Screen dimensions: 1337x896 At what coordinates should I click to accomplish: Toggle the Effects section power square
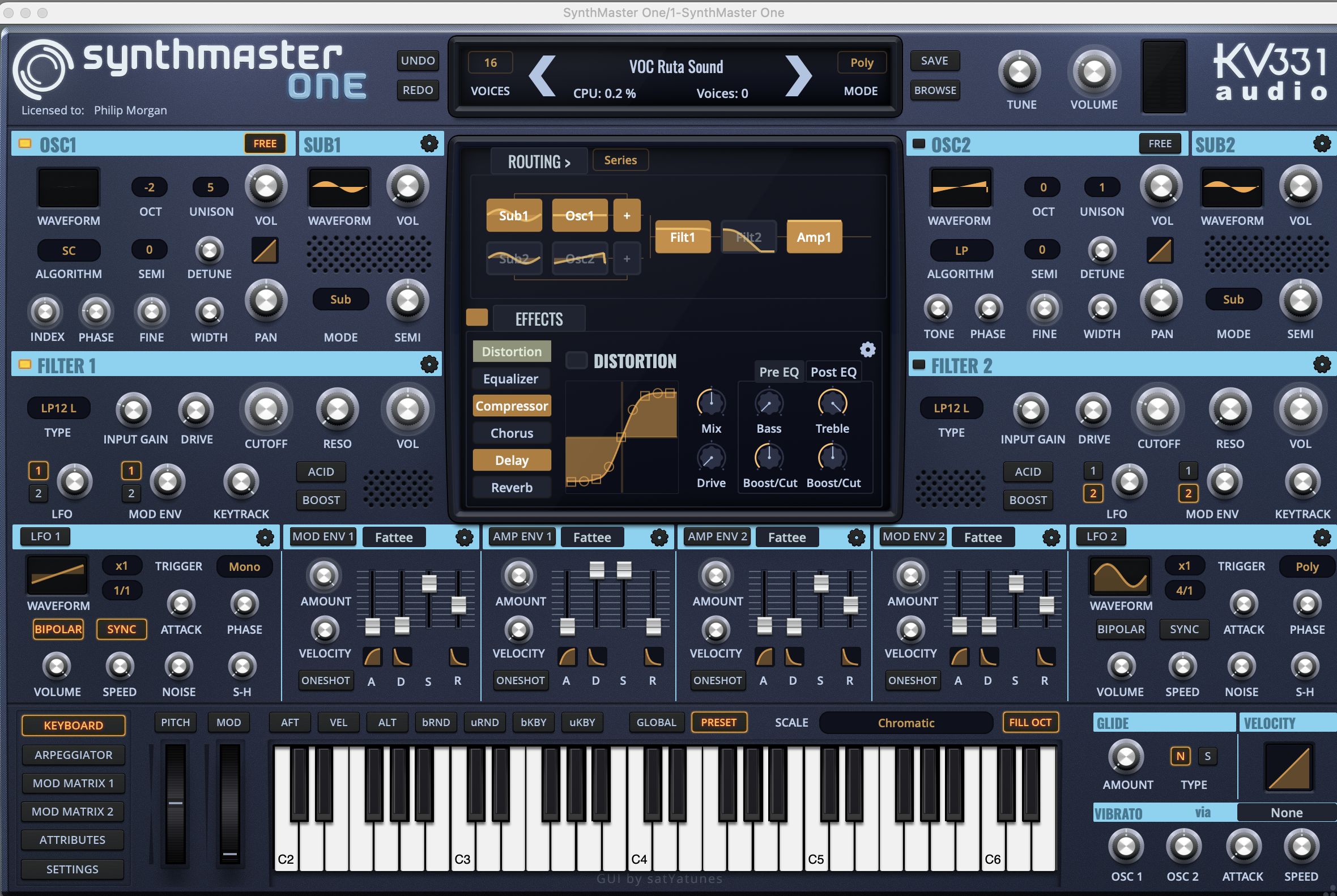(x=476, y=317)
